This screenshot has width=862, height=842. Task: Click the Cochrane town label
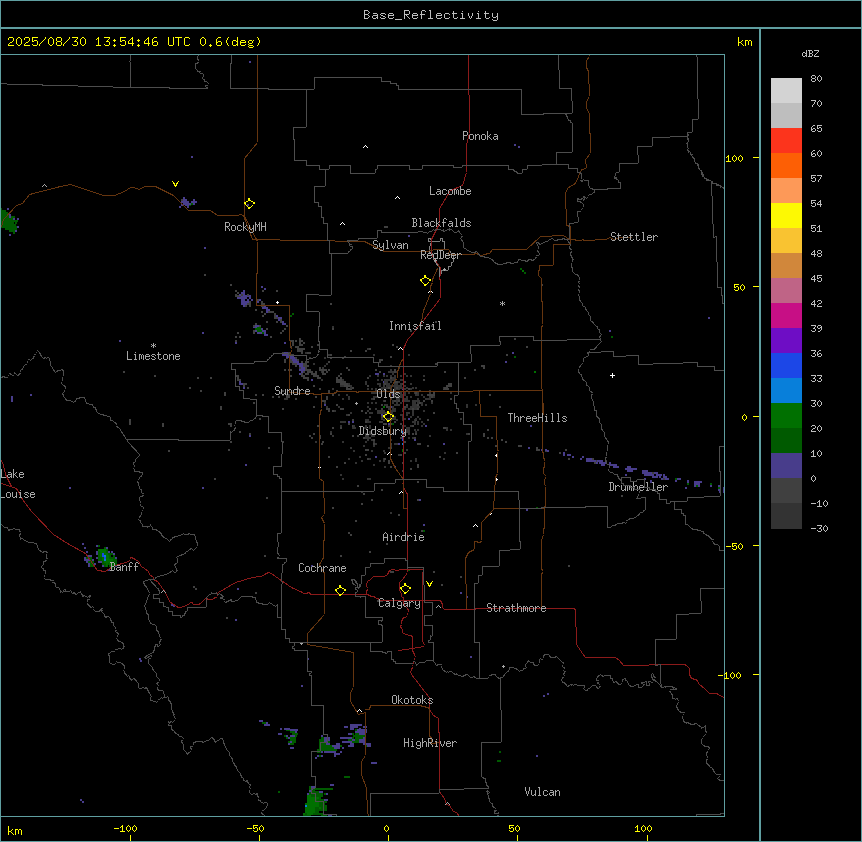tap(322, 568)
